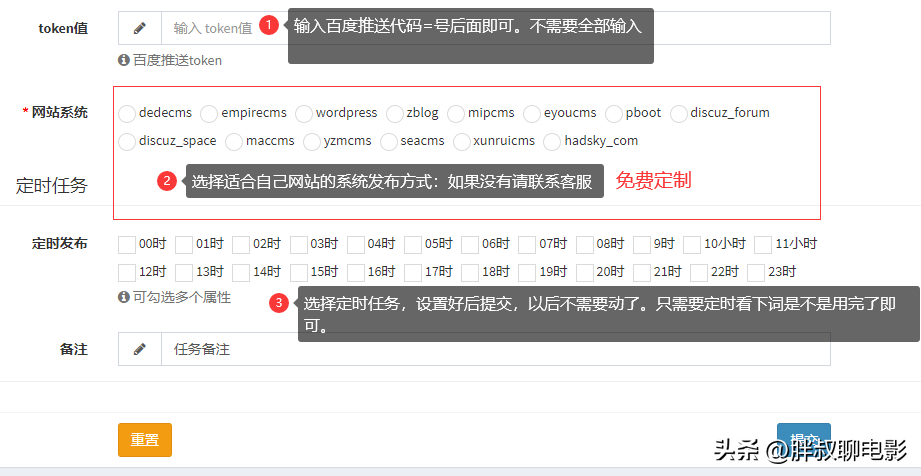
Task: Check the 00时 publish hour box
Action: pos(127,244)
